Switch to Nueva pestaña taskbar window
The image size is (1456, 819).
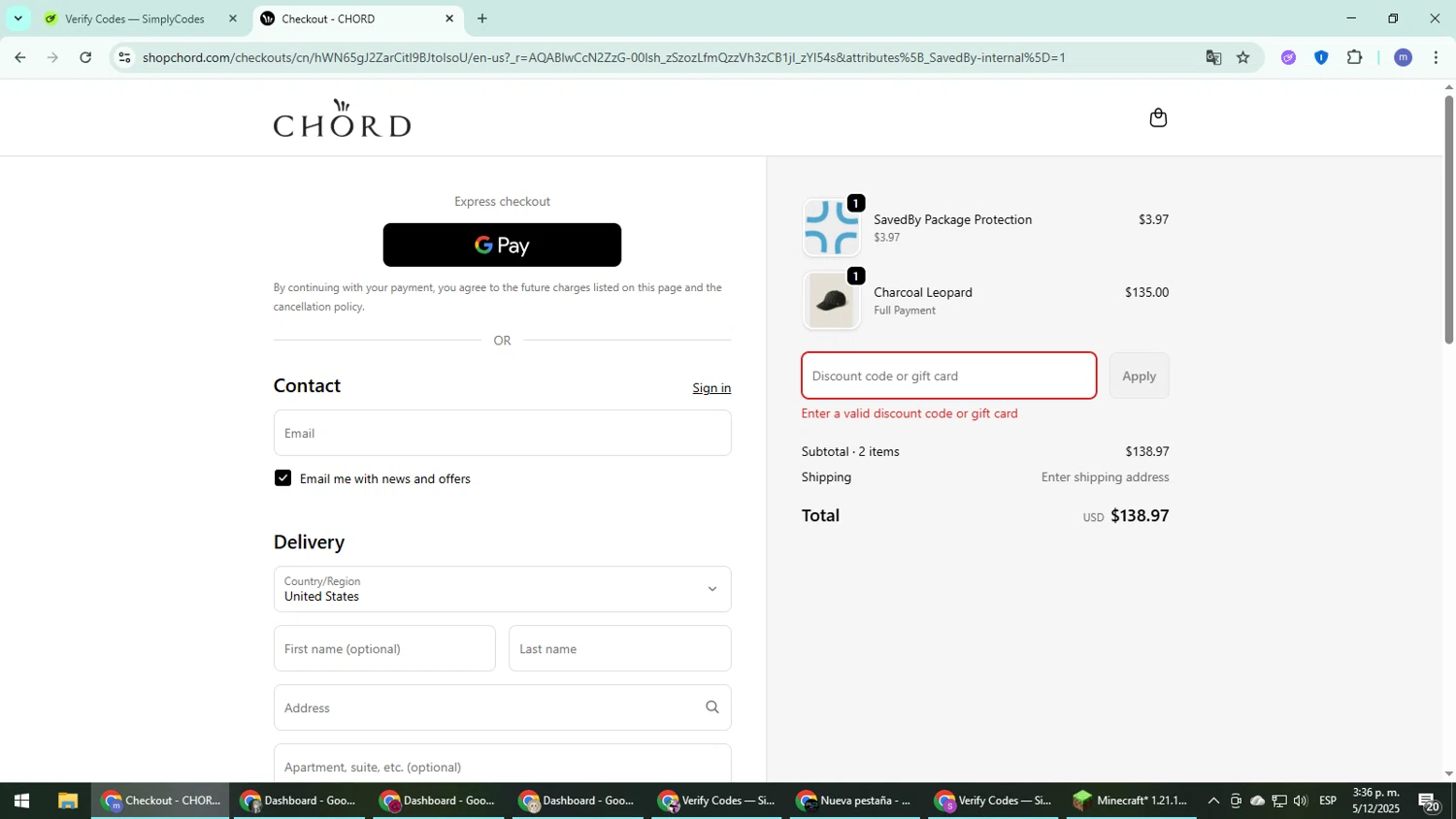click(855, 801)
